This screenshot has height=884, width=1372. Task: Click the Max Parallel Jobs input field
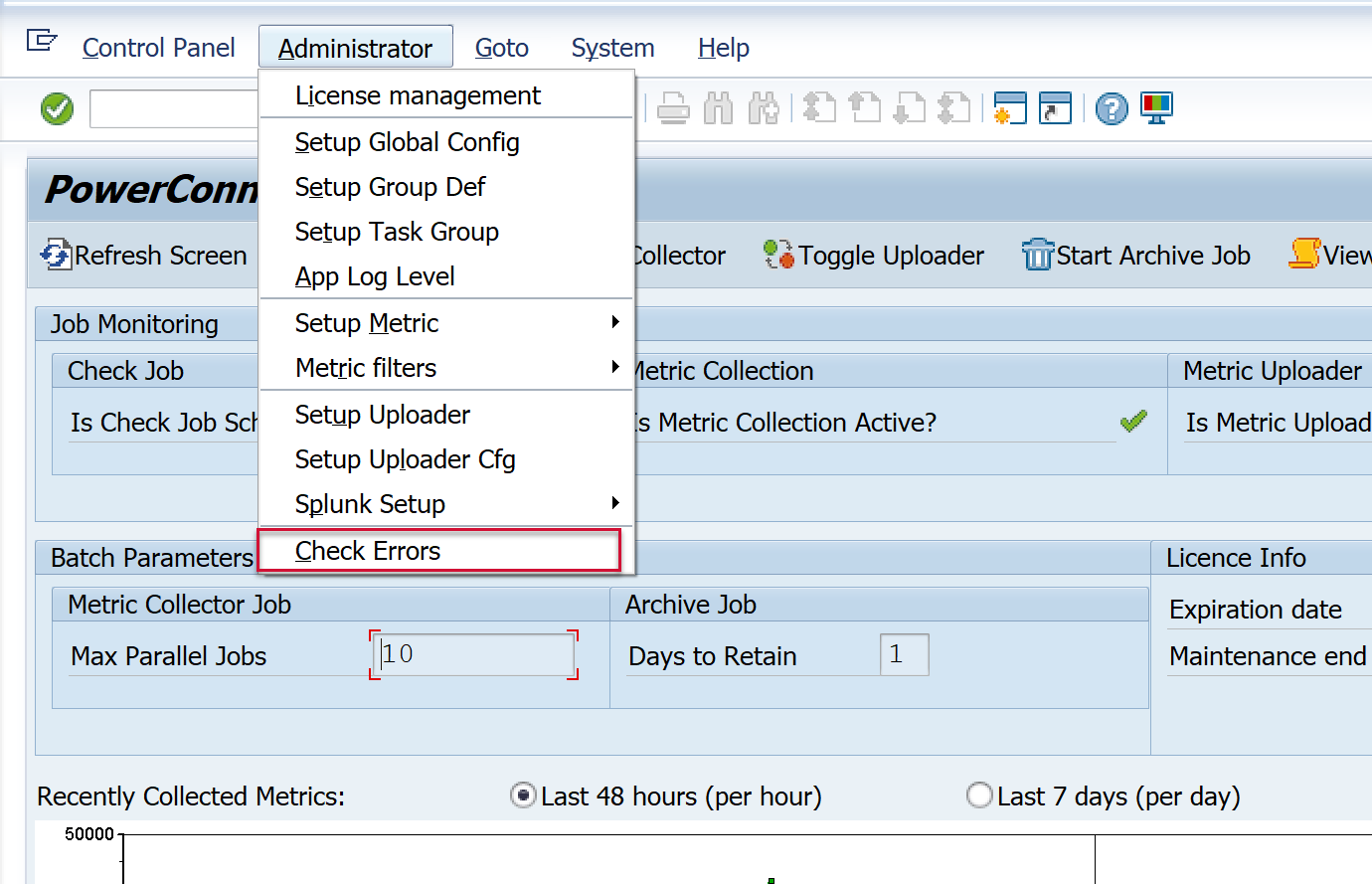click(x=473, y=654)
